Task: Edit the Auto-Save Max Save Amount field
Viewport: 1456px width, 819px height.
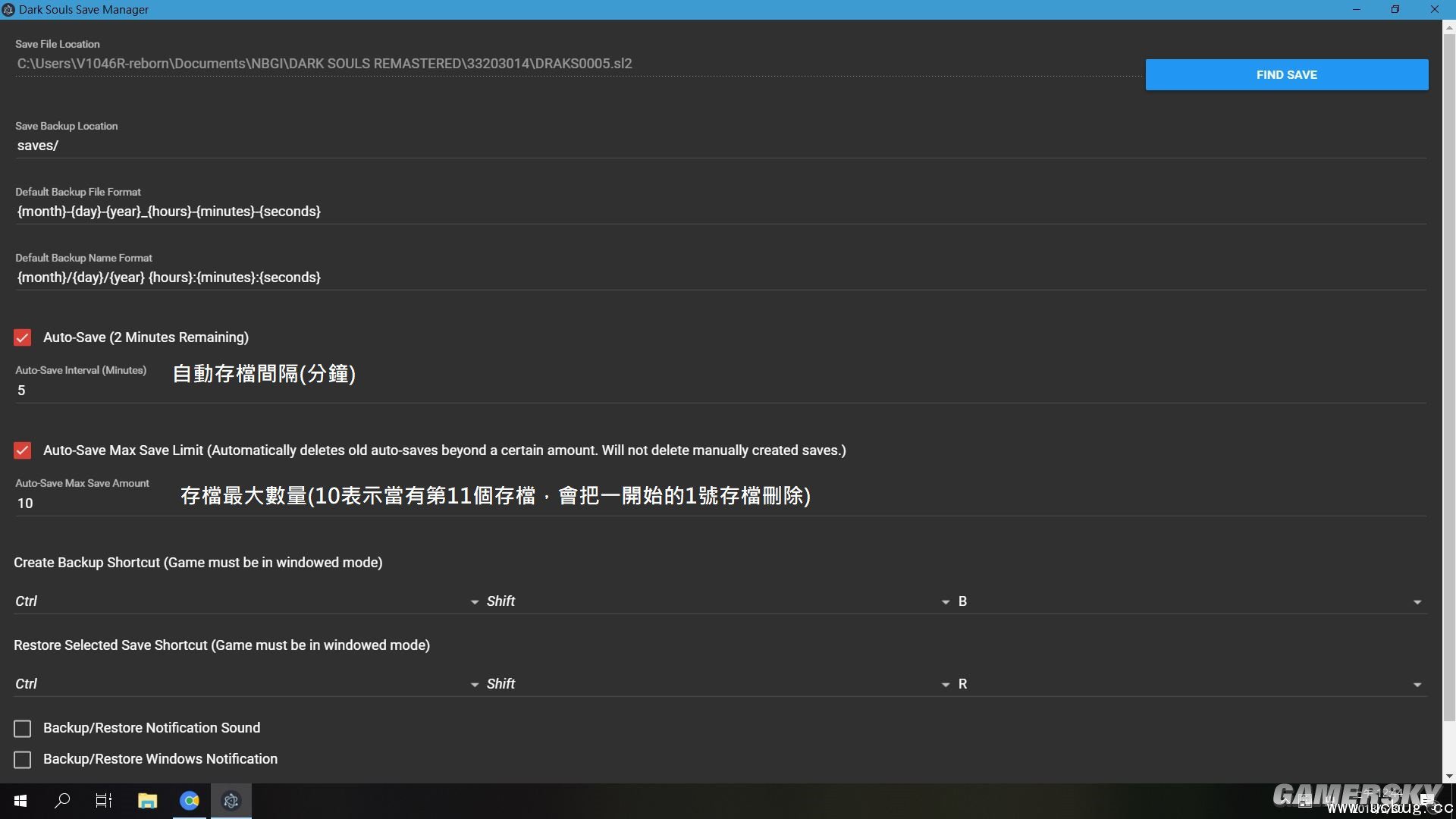Action: 720,504
